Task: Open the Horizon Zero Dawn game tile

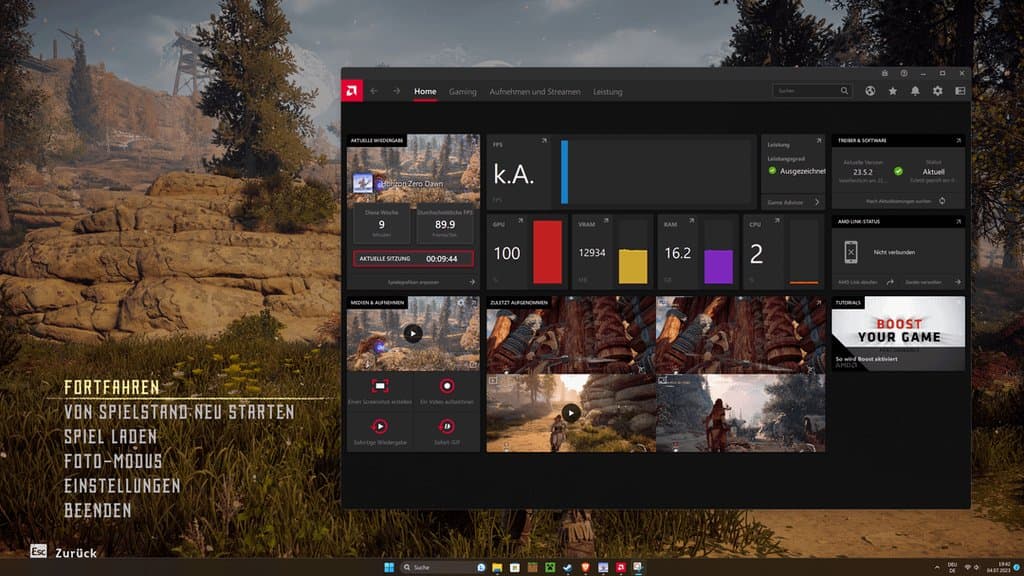Action: pyautogui.click(x=413, y=172)
